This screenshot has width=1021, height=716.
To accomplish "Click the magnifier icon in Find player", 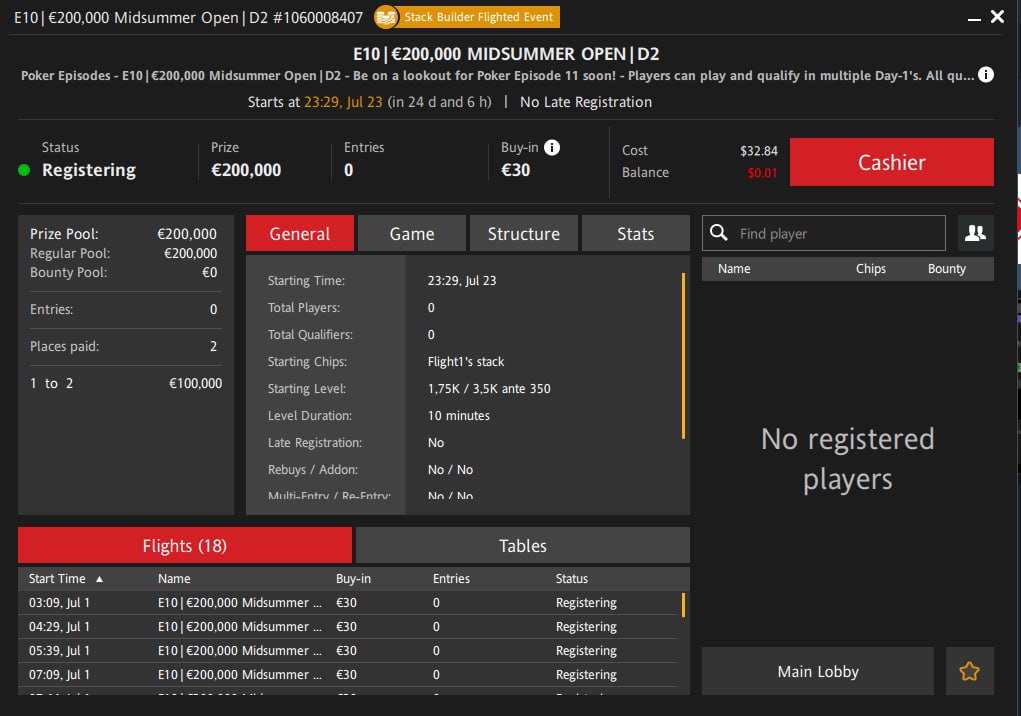I will click(718, 233).
